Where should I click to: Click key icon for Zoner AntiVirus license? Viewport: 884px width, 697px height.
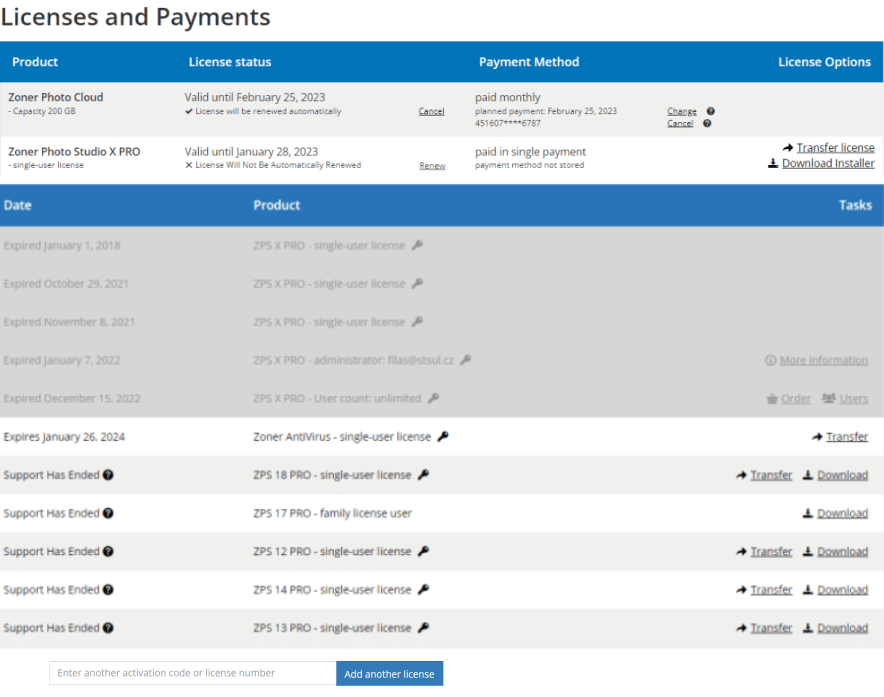pos(443,436)
